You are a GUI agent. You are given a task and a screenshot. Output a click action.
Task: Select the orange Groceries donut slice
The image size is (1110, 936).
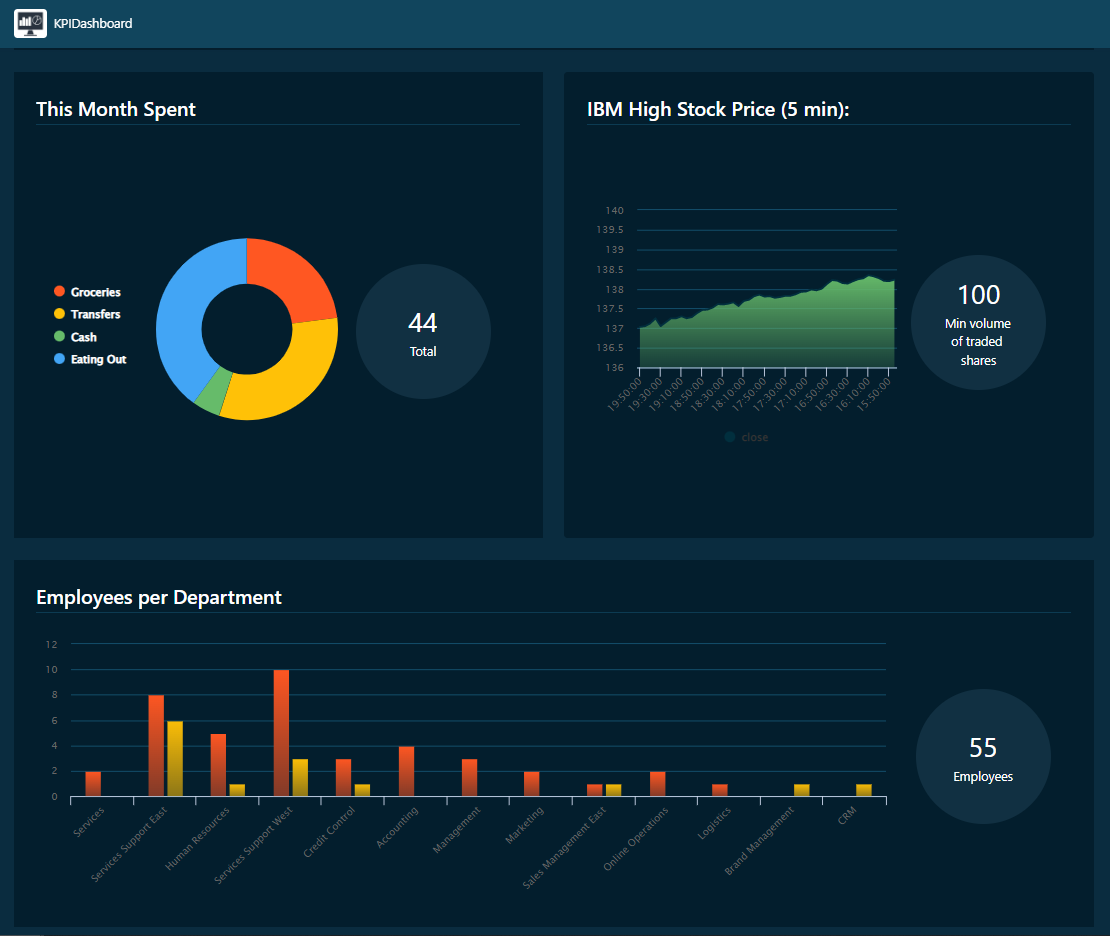295,275
